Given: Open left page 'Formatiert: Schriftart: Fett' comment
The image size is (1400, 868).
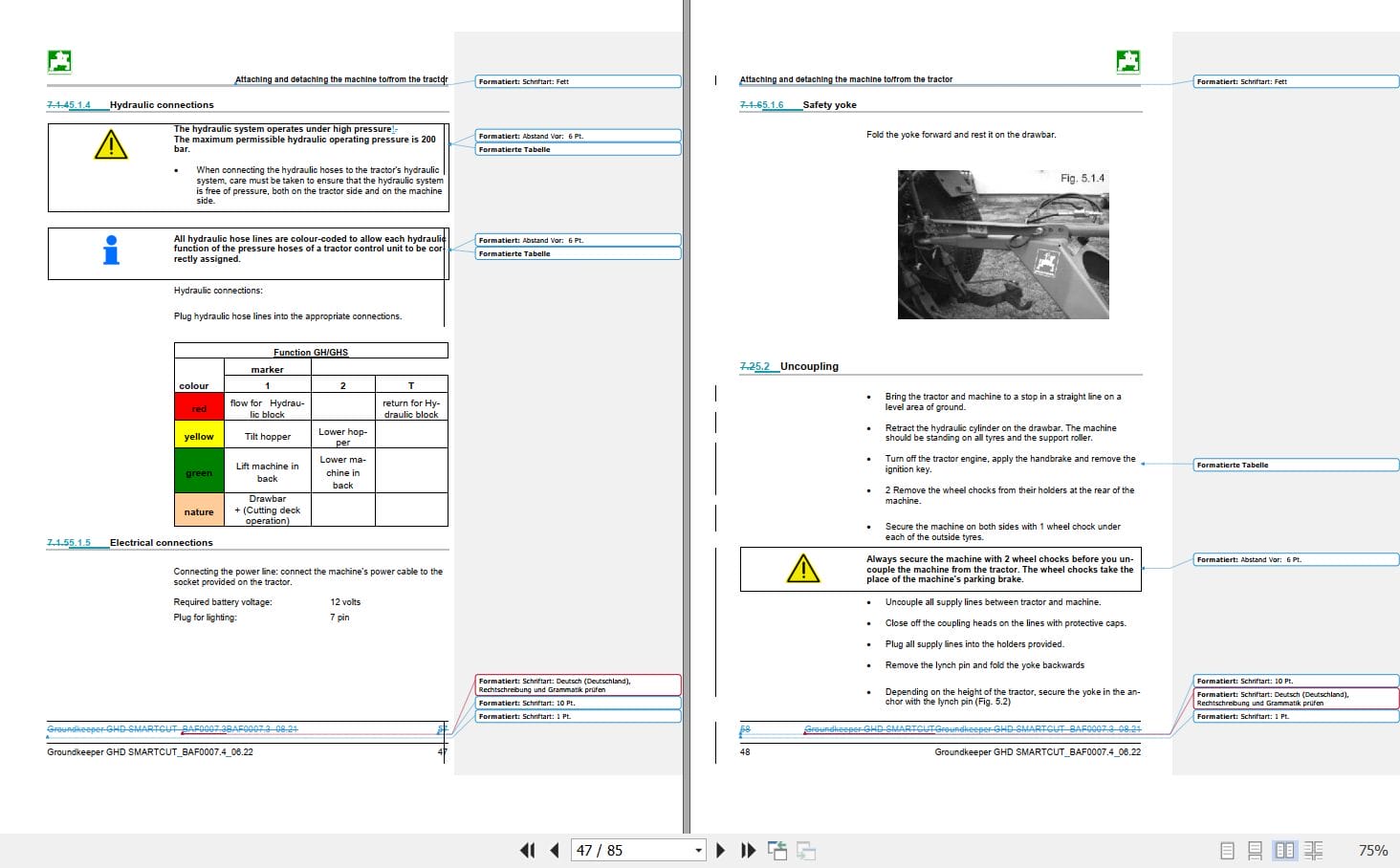Looking at the screenshot, I should (579, 81).
